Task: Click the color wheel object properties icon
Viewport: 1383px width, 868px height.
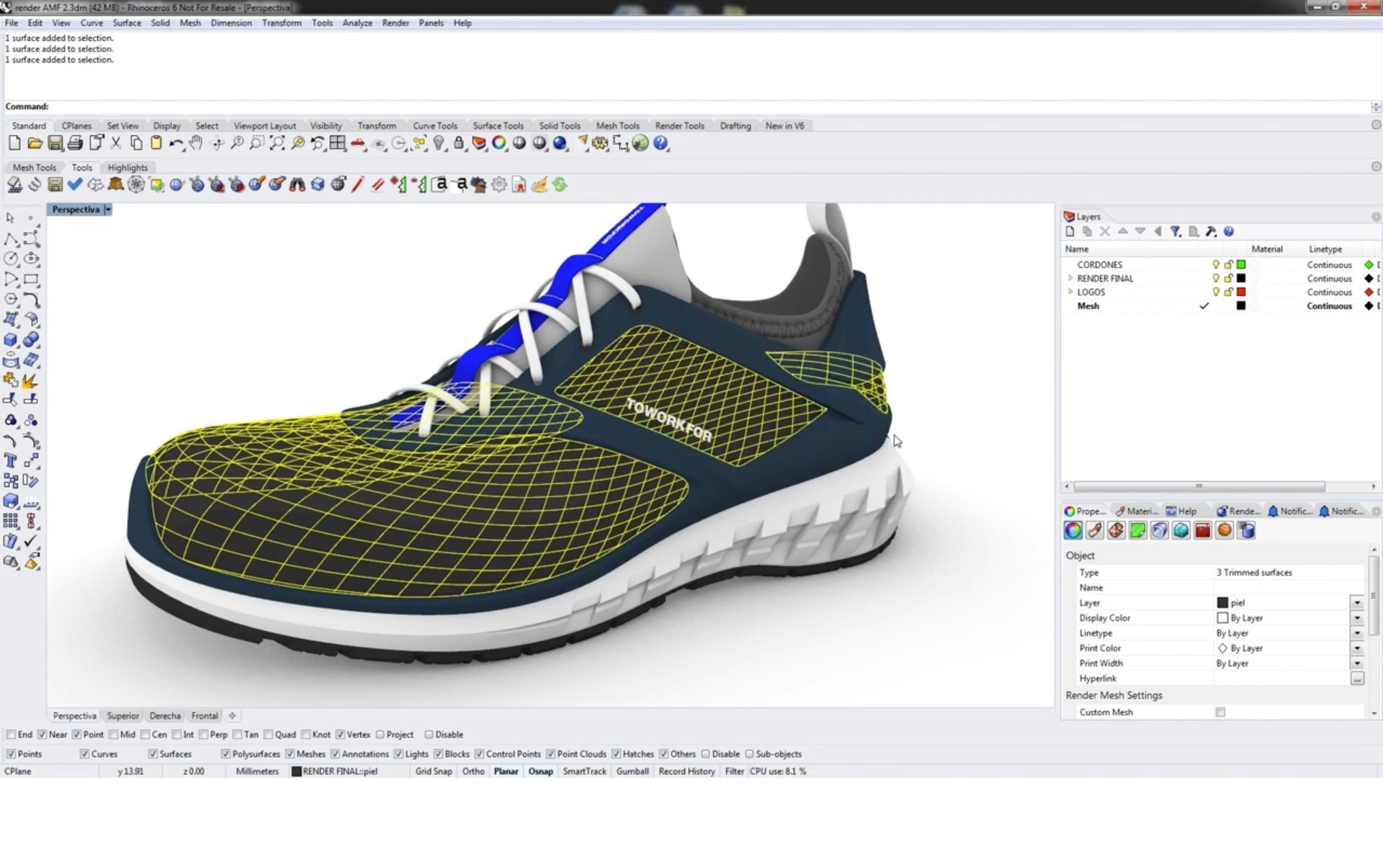Action: click(498, 143)
